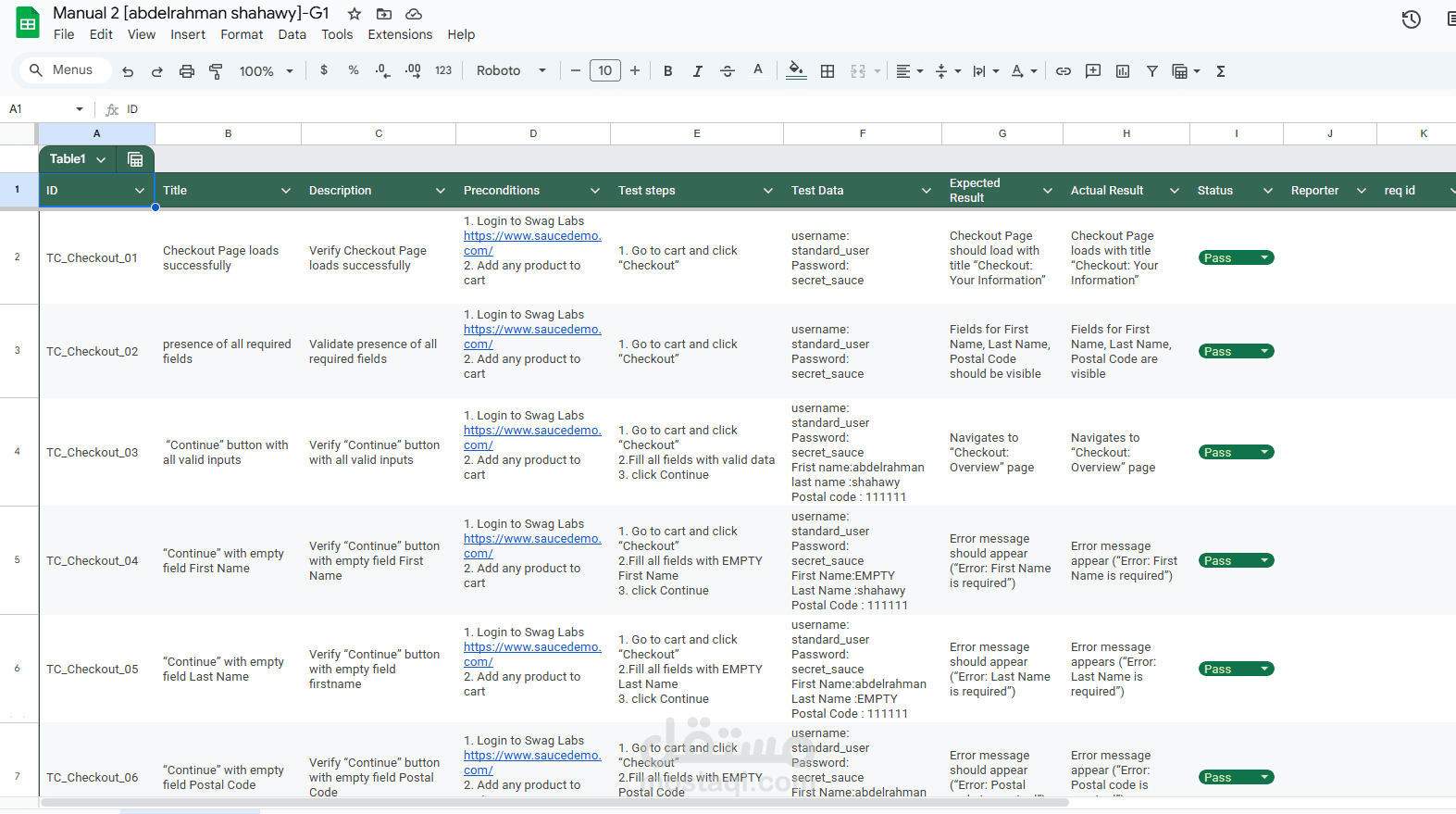The image size is (1456, 814).
Task: Select the TC_Checkout_02 ID cell
Action: tap(96, 351)
